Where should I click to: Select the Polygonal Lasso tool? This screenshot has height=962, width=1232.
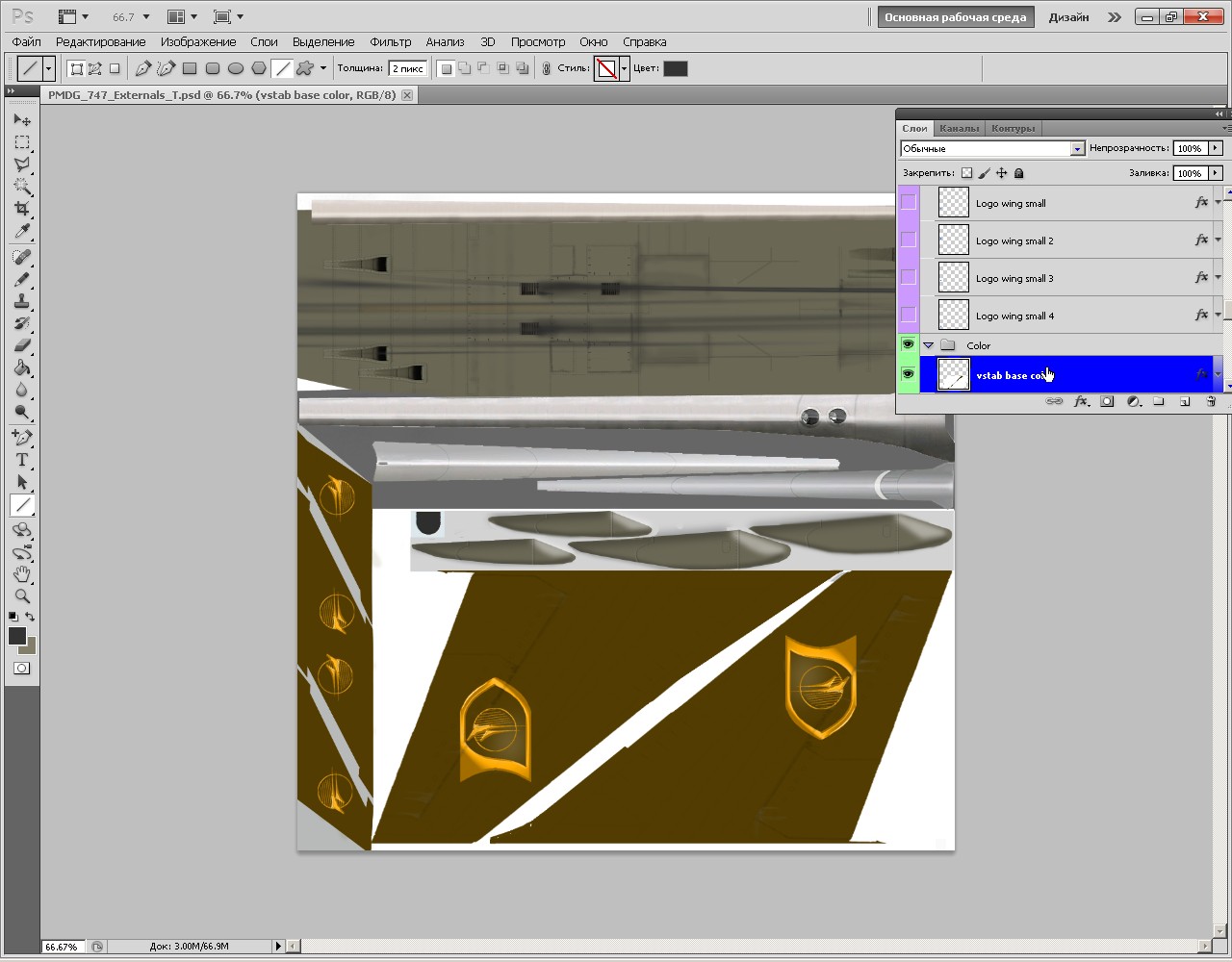[x=22, y=165]
